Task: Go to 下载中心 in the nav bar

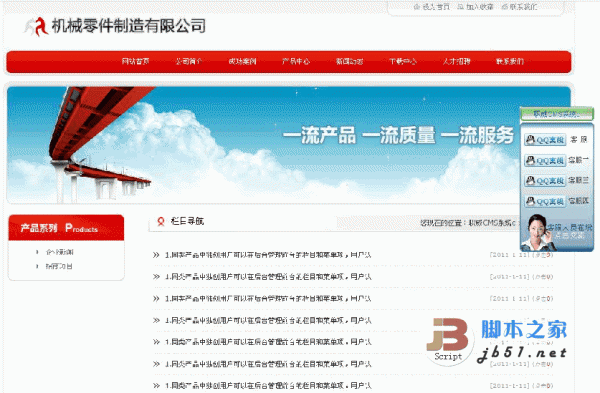Action: click(x=403, y=61)
